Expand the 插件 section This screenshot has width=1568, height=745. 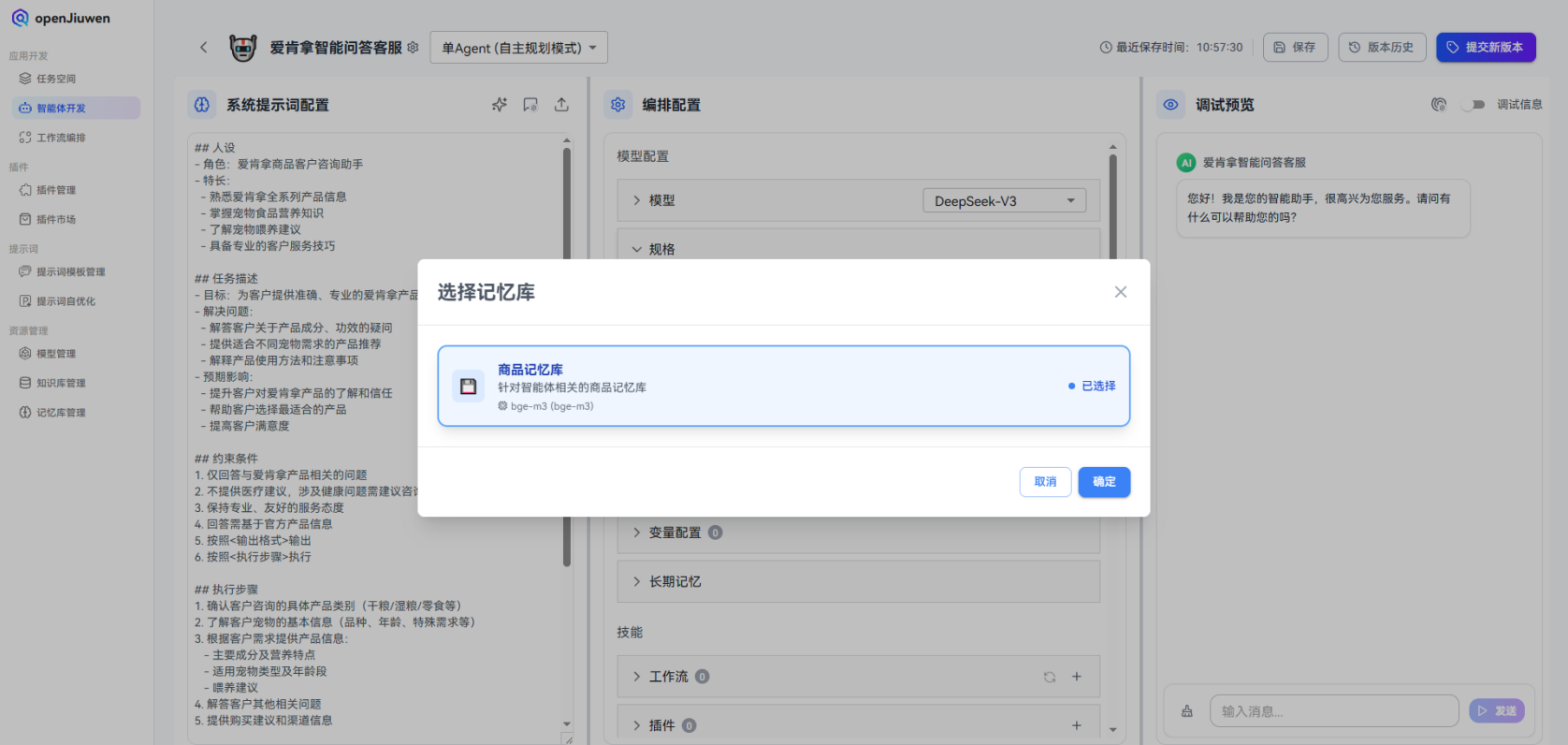click(x=636, y=725)
